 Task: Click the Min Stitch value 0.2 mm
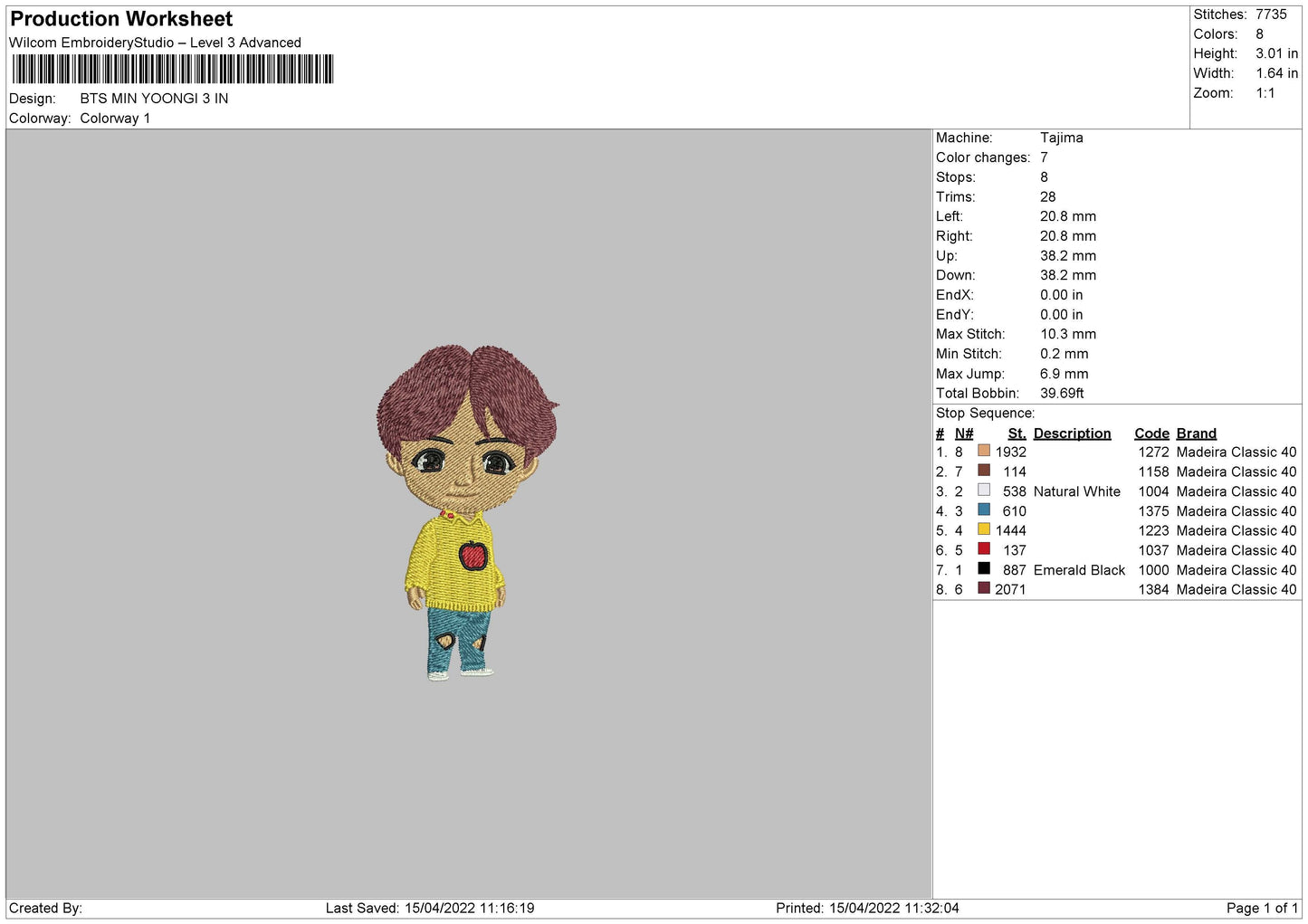[1064, 354]
